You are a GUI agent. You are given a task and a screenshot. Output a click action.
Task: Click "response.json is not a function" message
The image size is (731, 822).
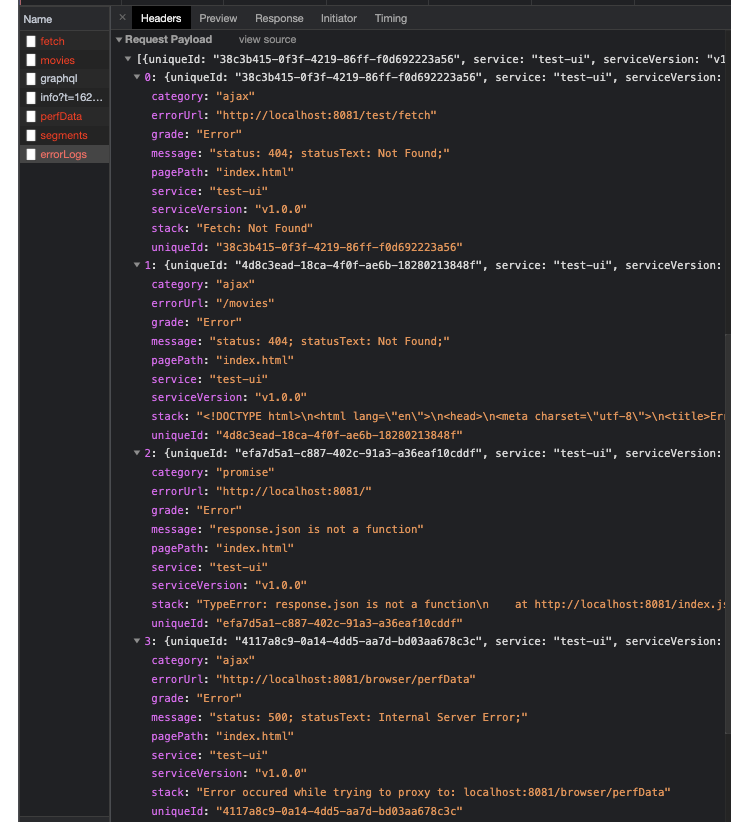click(316, 529)
